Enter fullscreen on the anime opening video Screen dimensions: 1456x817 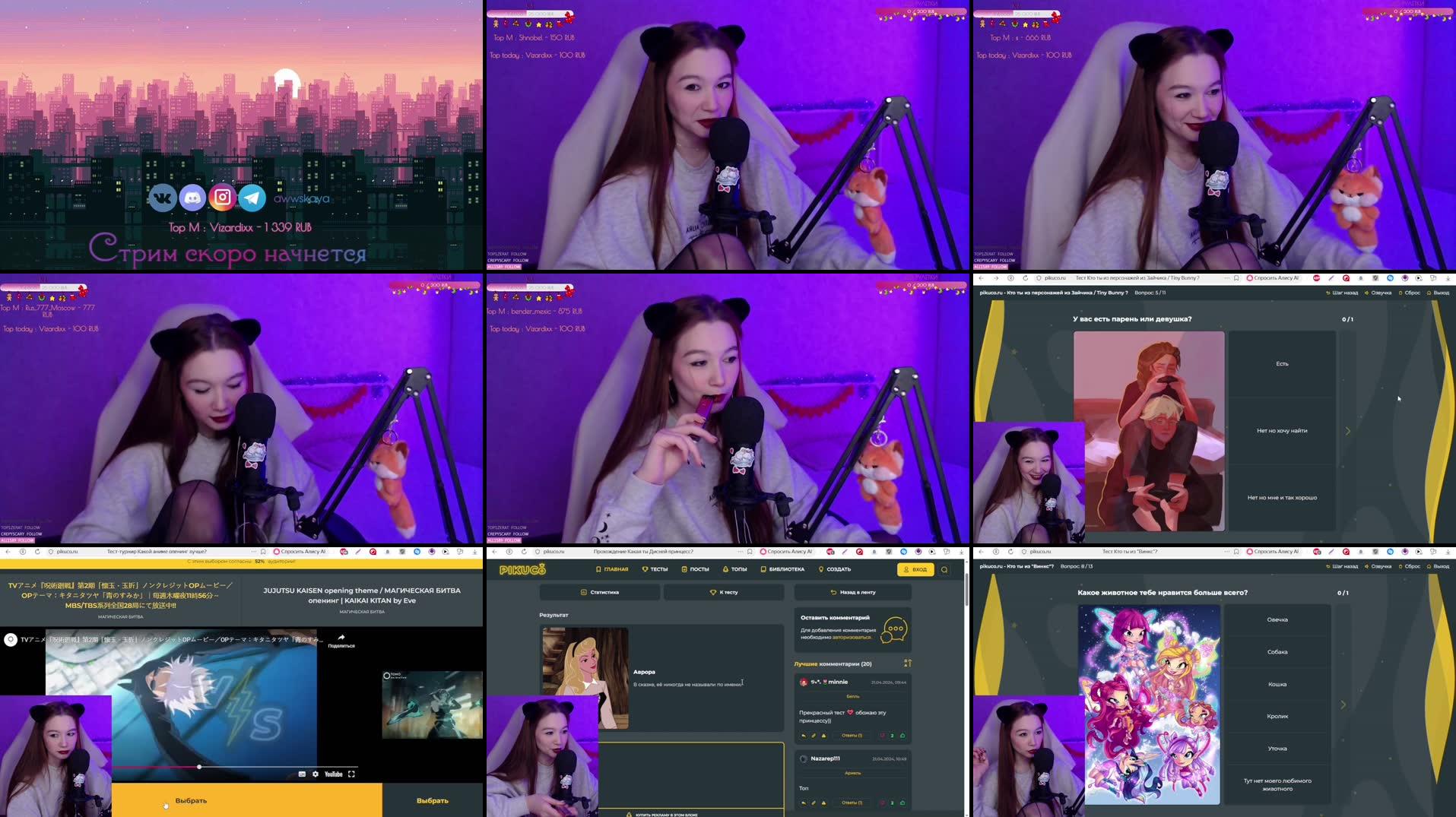352,774
